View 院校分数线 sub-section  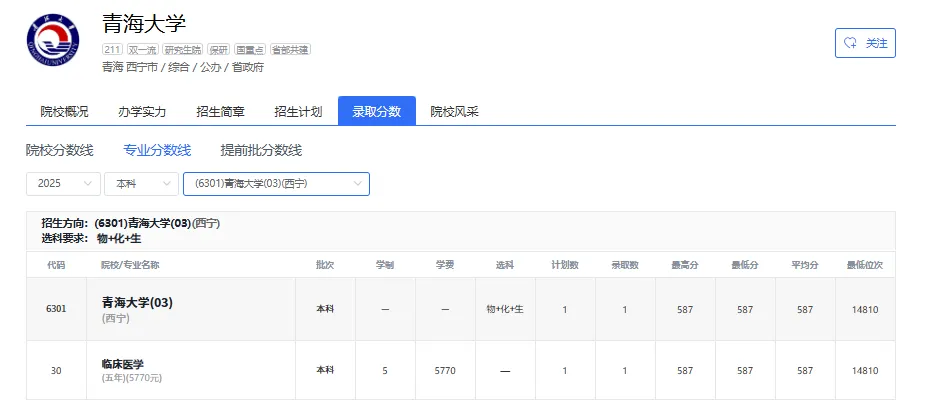(60, 150)
